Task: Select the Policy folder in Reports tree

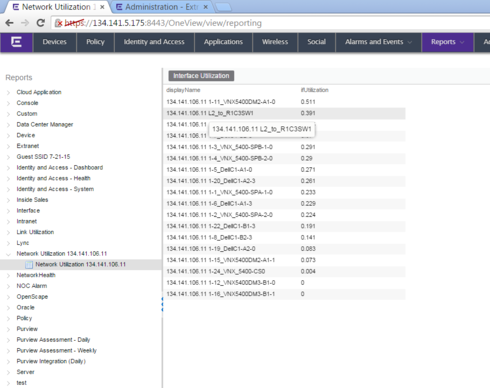Action: point(24,318)
